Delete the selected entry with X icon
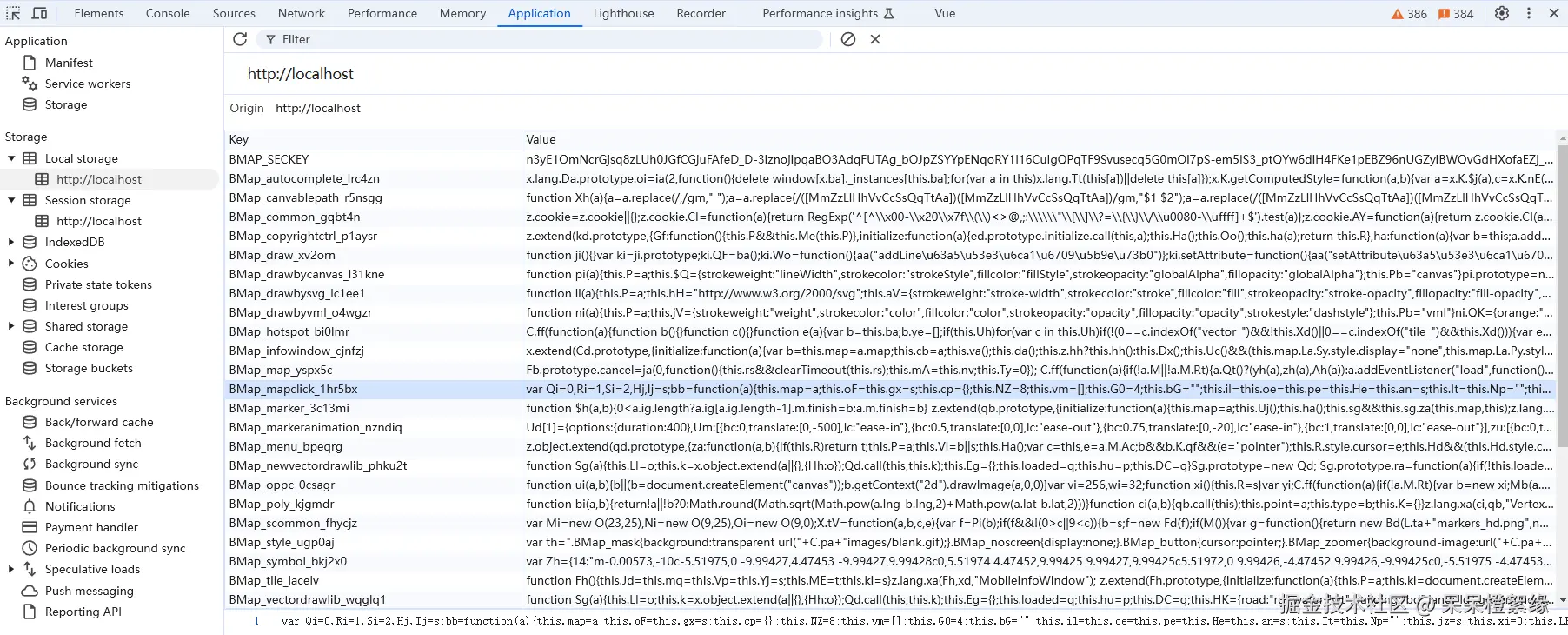Screen dimensions: 1568x635 pyautogui.click(x=875, y=39)
